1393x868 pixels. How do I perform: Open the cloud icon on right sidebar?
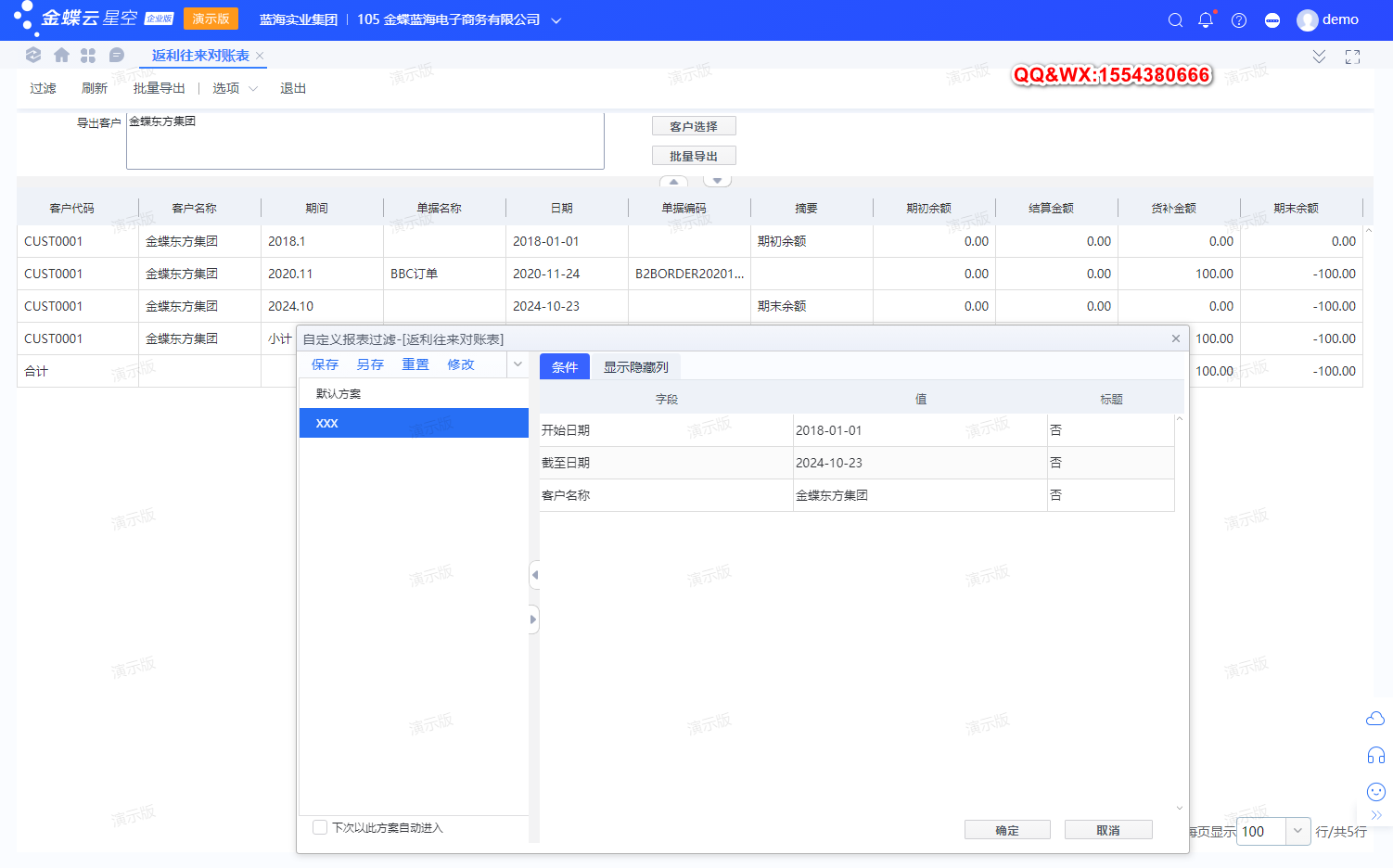coord(1375,719)
